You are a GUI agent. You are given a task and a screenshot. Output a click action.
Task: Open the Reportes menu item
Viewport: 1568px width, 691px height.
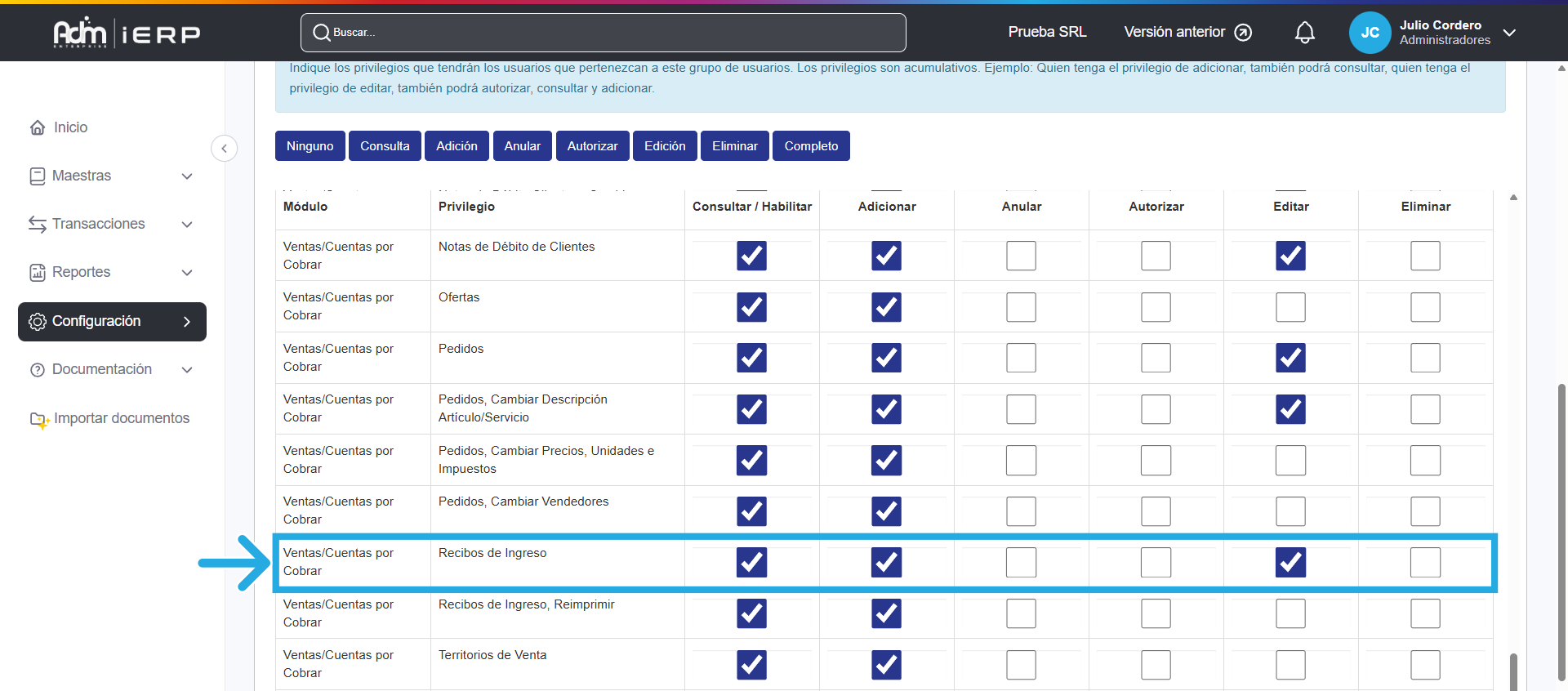[x=81, y=272]
